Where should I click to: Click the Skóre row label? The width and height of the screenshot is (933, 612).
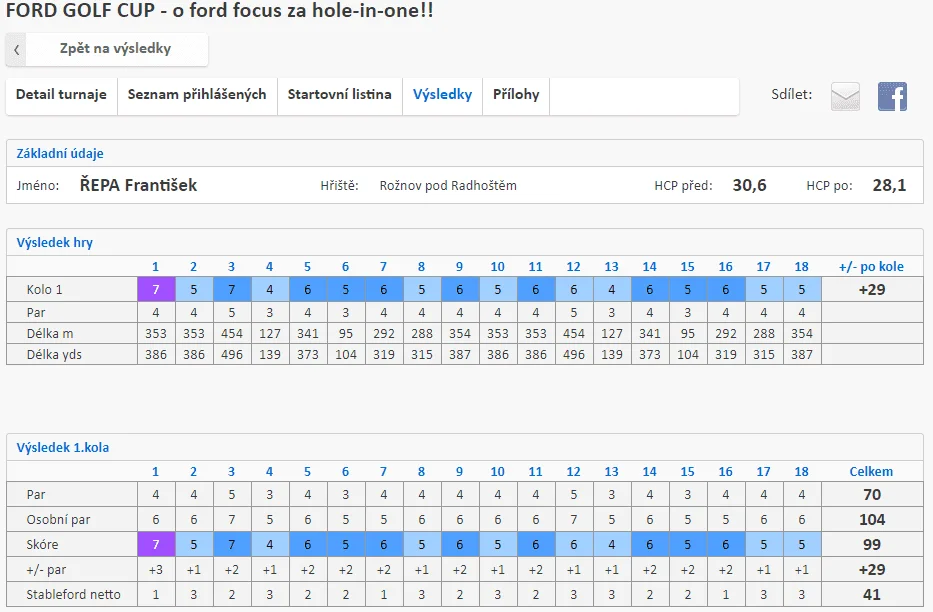42,545
